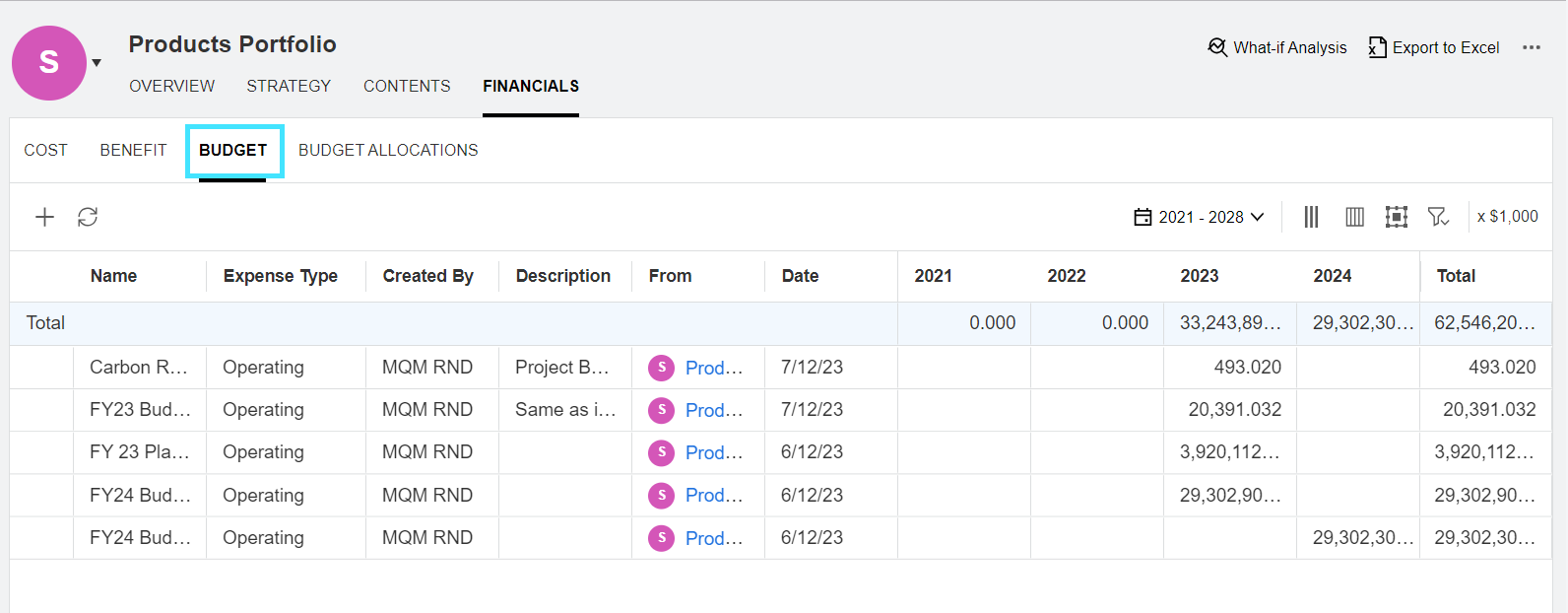The width and height of the screenshot is (1568, 613).
Task: Select the Strategy tab
Action: point(289,86)
